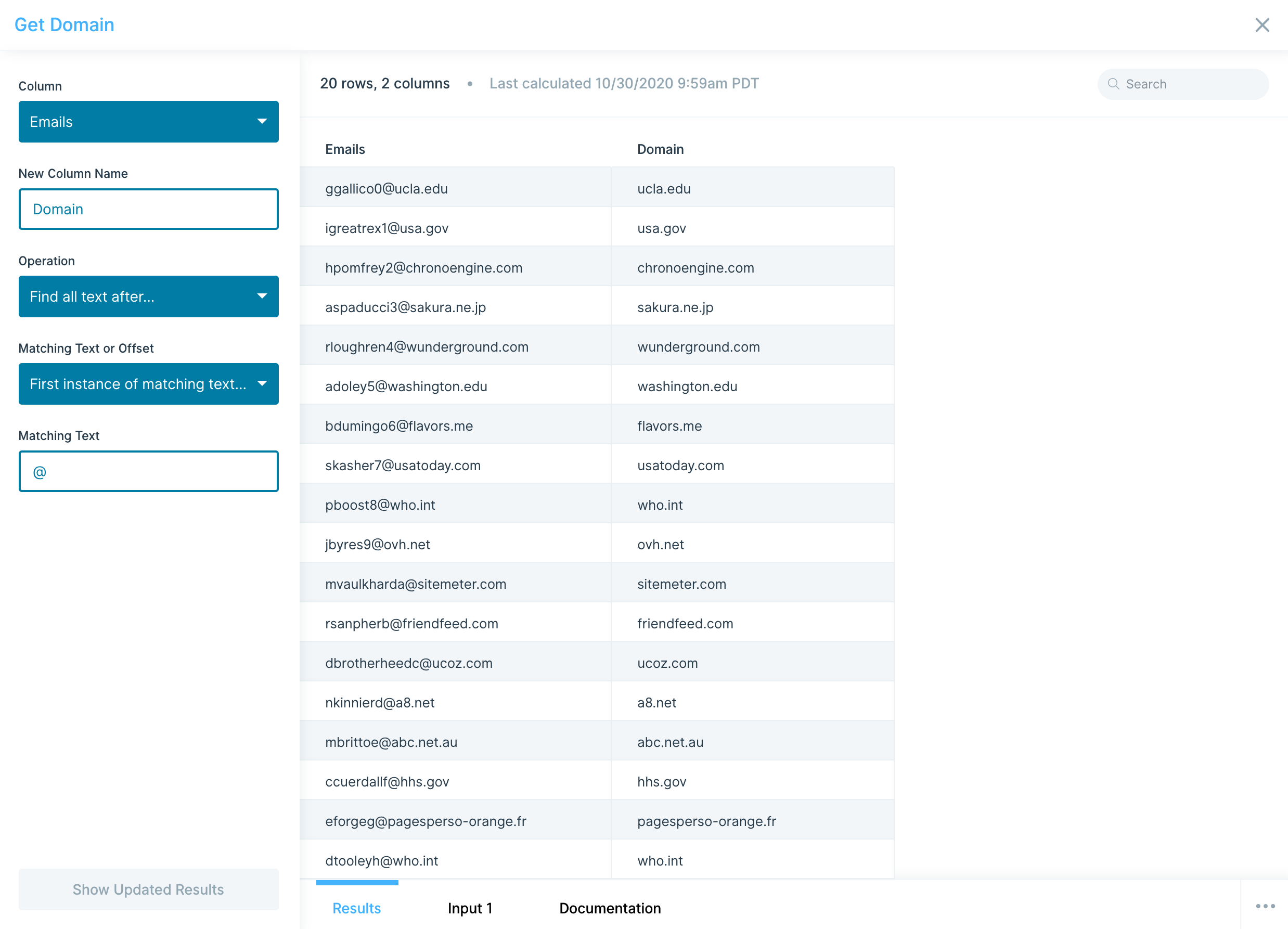The image size is (1288, 929).
Task: Switch to the Input 1 tab
Action: (470, 908)
